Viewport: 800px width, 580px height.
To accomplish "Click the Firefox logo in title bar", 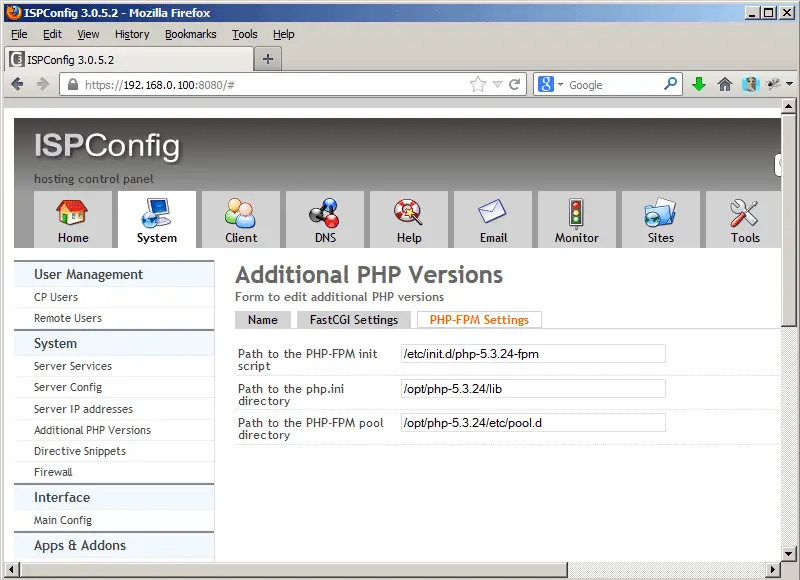I will coord(13,12).
